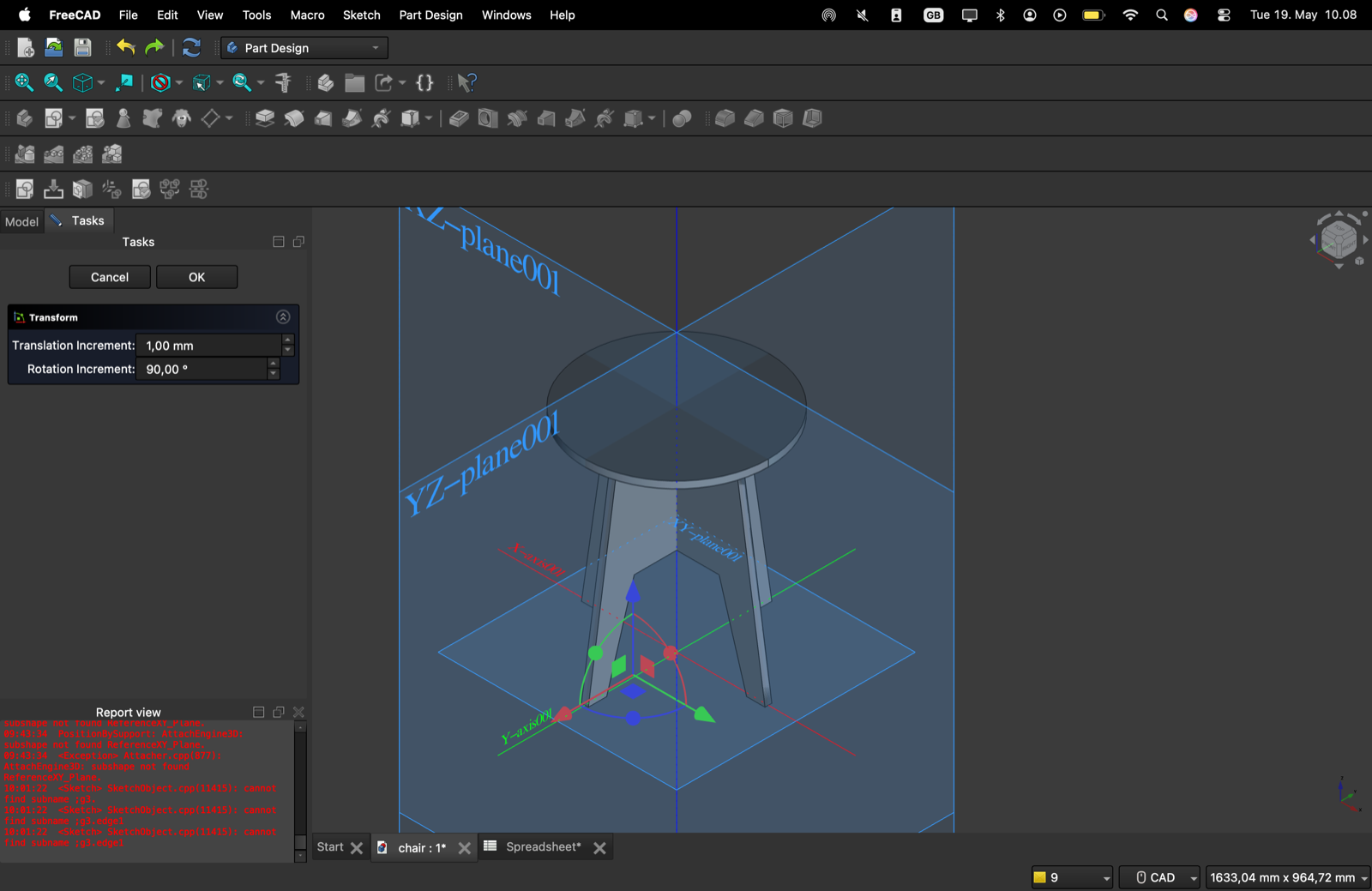Image resolution: width=1372 pixels, height=891 pixels.
Task: Click the Cancel button
Action: (110, 277)
